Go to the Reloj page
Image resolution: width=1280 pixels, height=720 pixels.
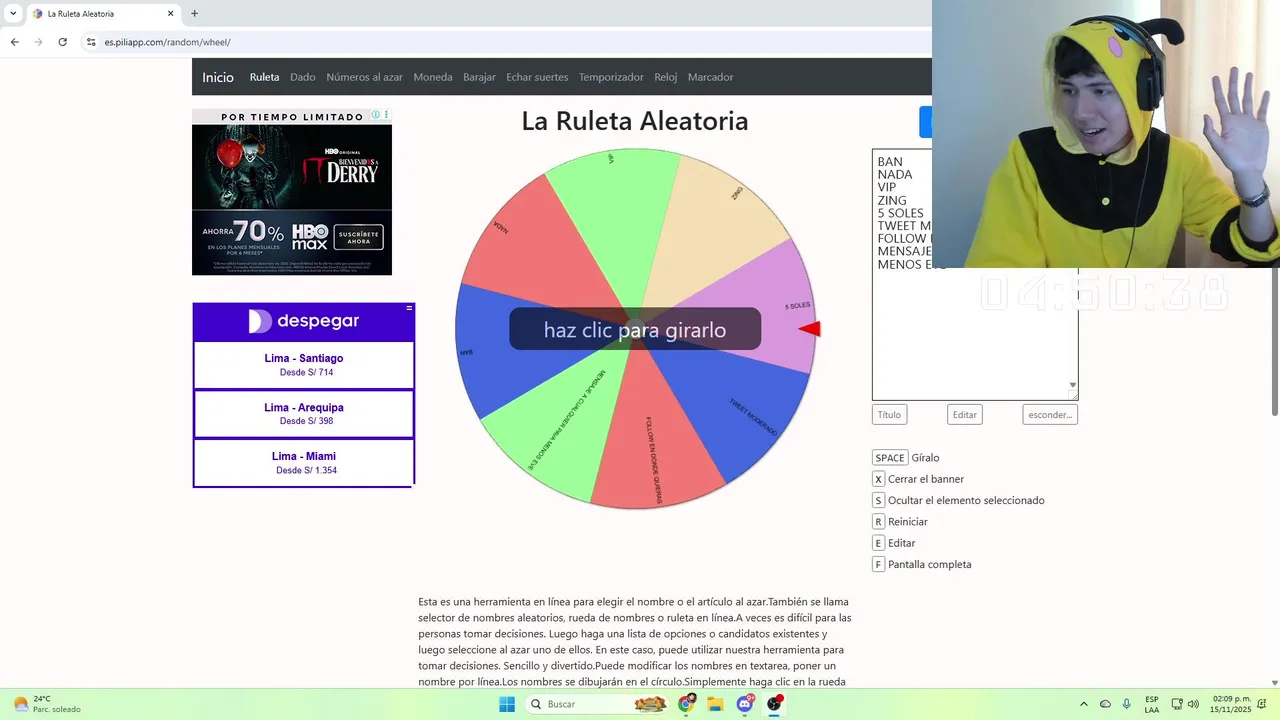(x=666, y=77)
